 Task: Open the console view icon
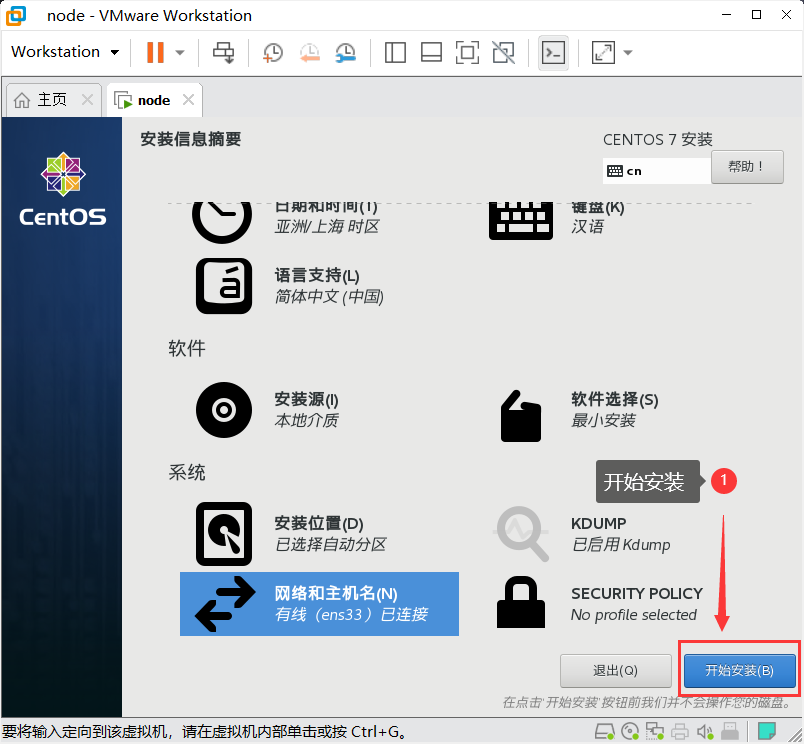tap(553, 52)
